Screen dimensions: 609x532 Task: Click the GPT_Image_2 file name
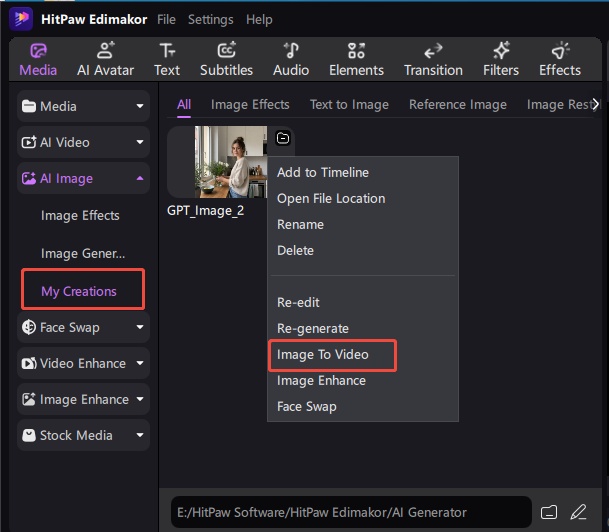205,211
